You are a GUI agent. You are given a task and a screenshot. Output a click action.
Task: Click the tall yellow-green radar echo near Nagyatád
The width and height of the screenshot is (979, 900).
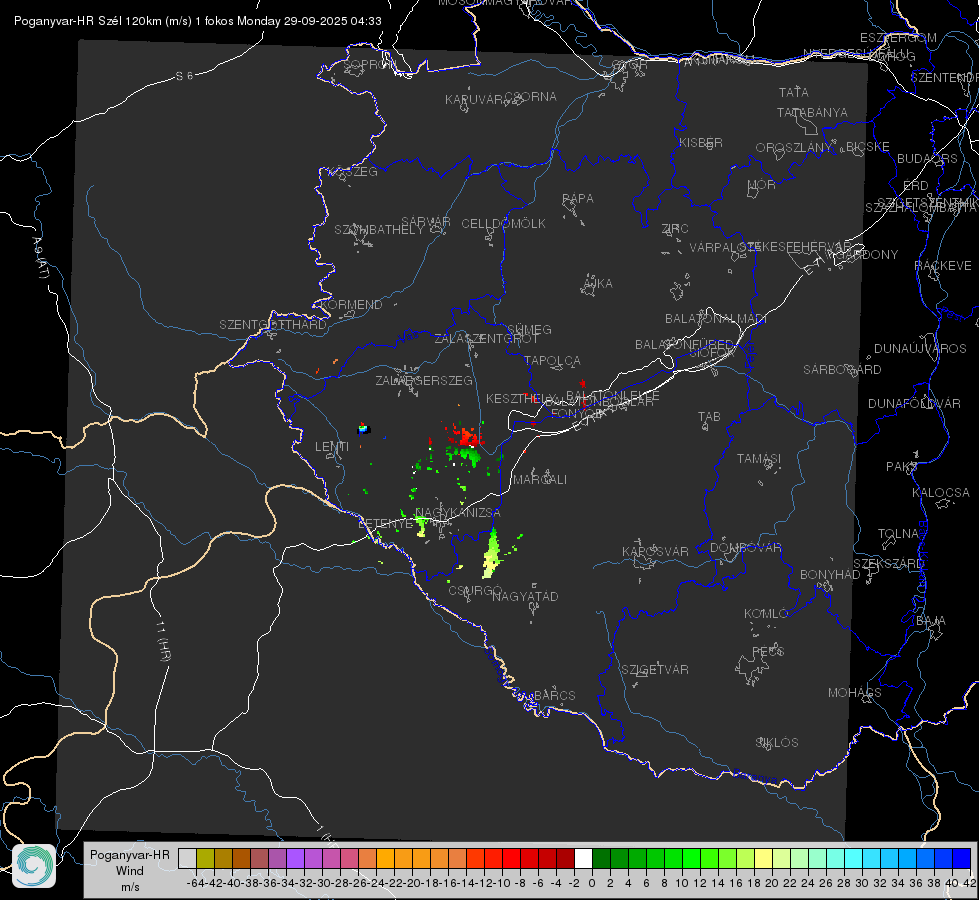pyautogui.click(x=491, y=553)
